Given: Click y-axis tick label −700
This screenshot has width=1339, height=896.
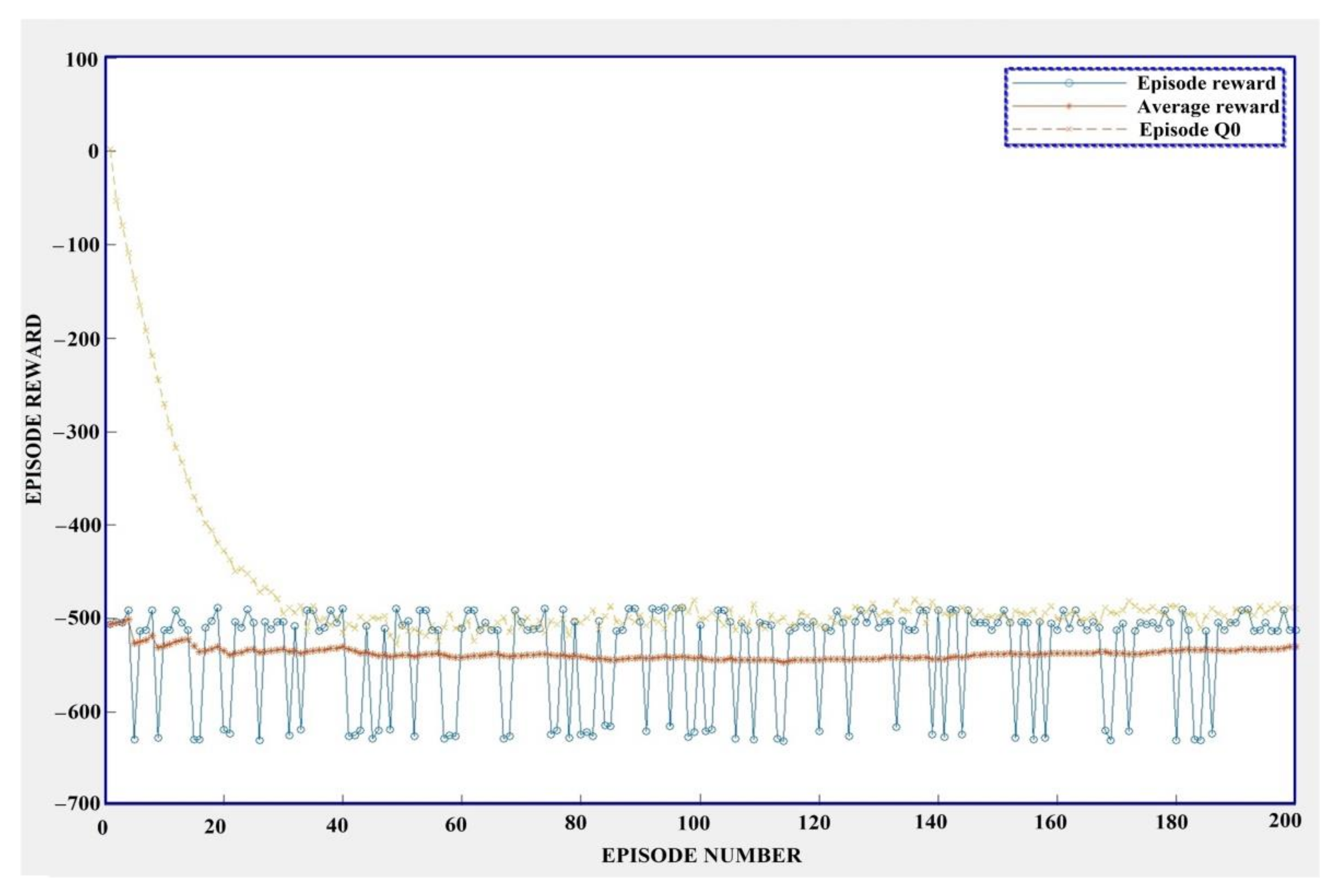Looking at the screenshot, I should [77, 804].
